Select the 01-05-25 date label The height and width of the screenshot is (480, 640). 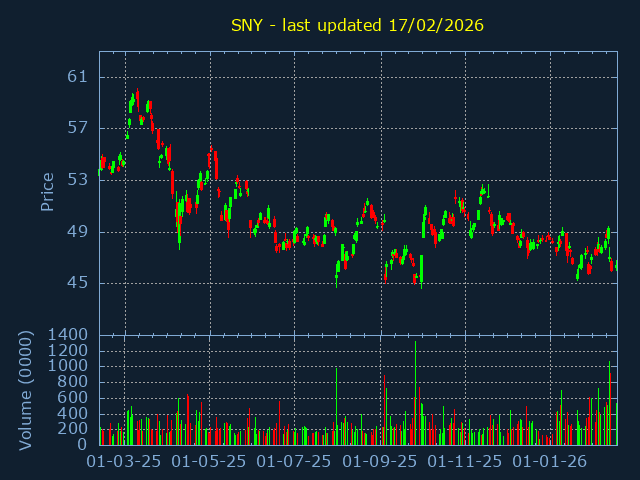click(210, 462)
